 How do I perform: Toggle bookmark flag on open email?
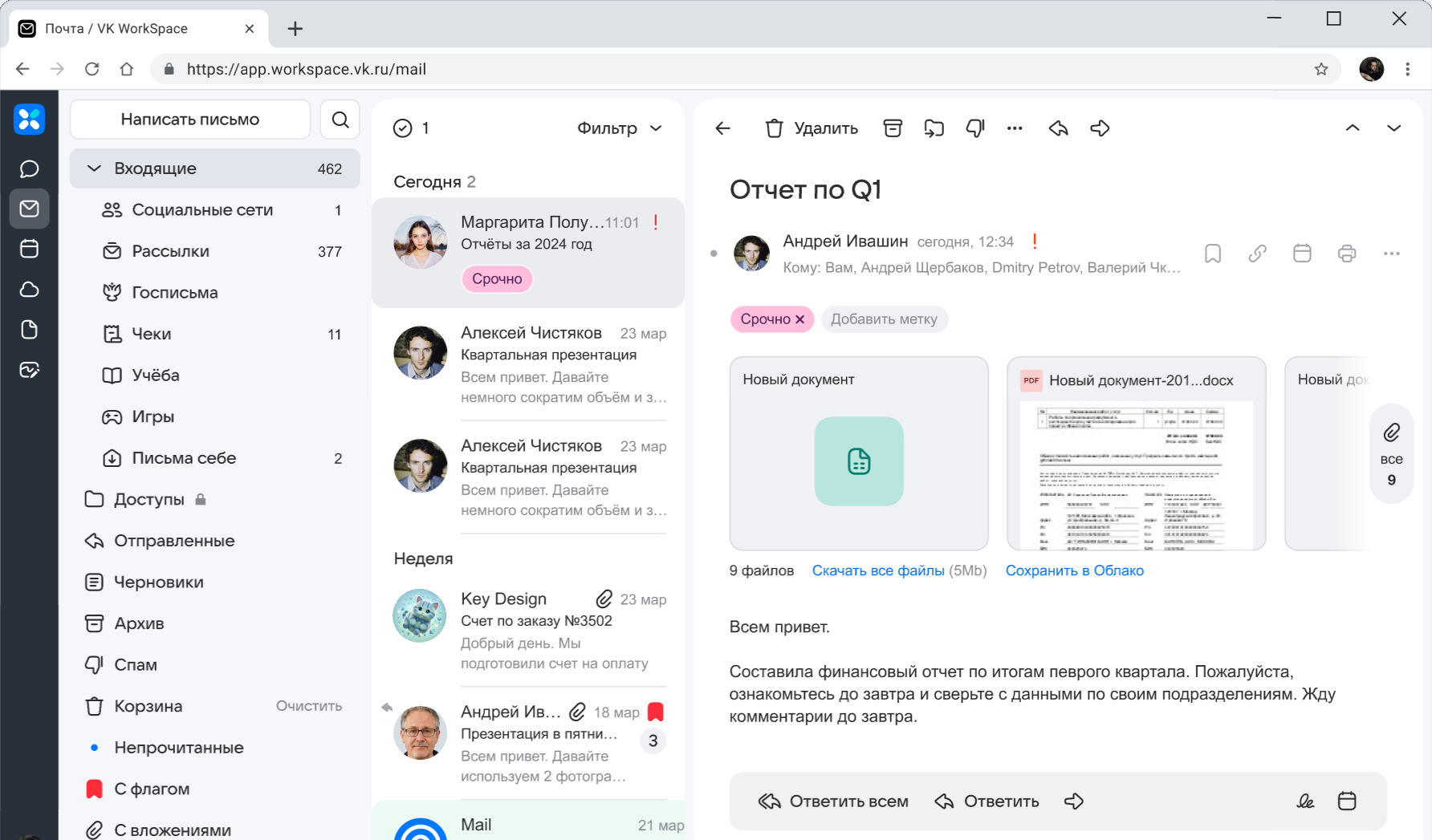[x=1213, y=254]
